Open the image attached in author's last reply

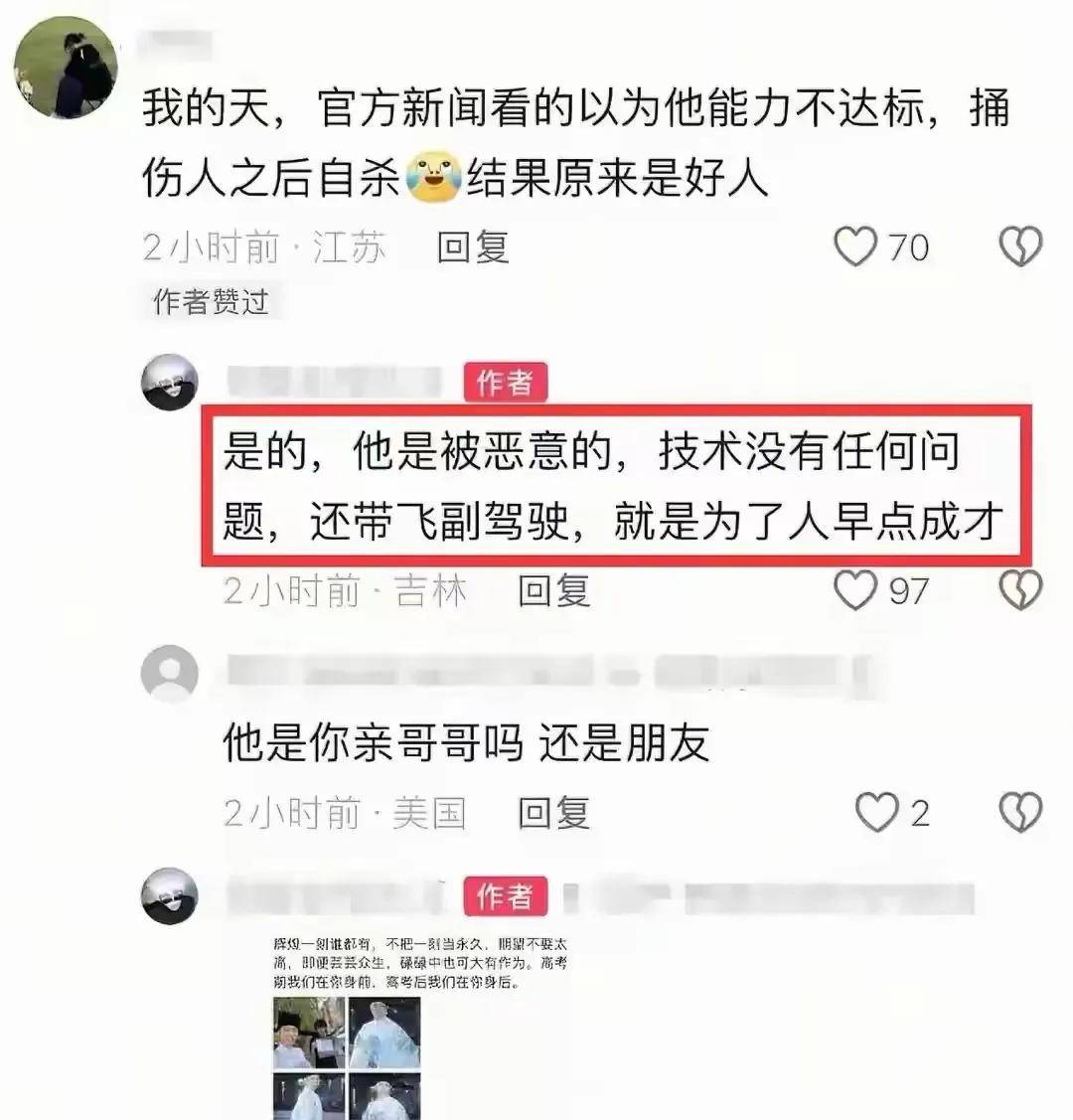(420, 1028)
